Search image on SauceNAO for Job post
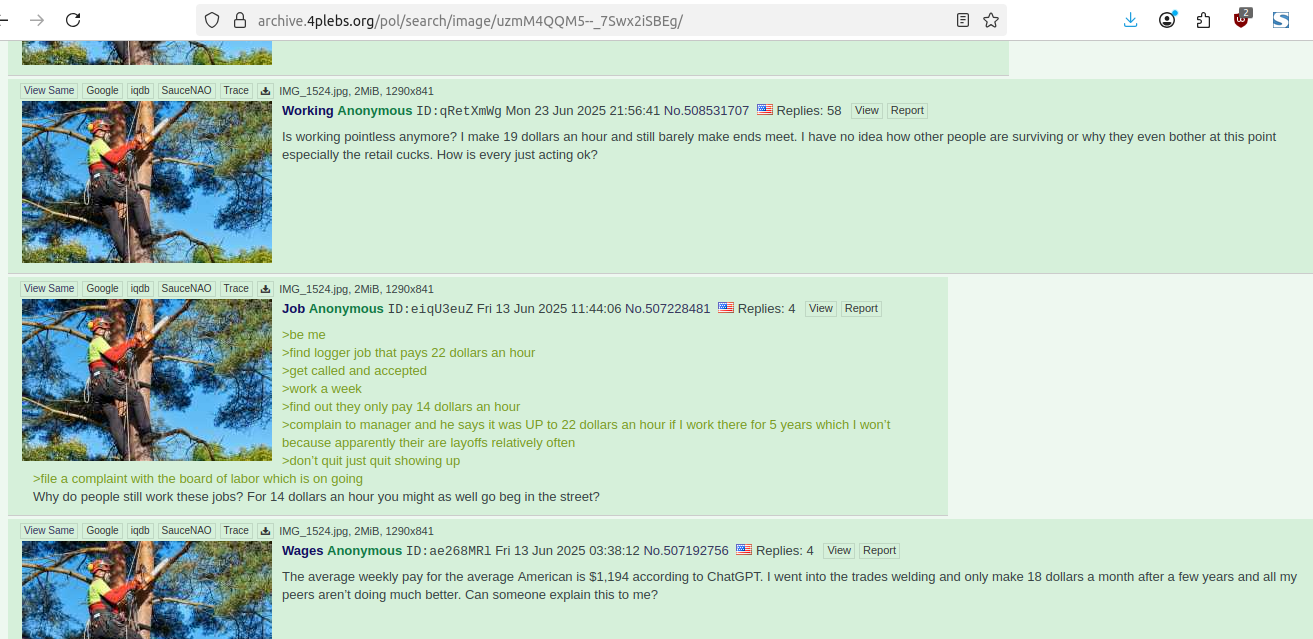The image size is (1313, 639). tap(187, 289)
